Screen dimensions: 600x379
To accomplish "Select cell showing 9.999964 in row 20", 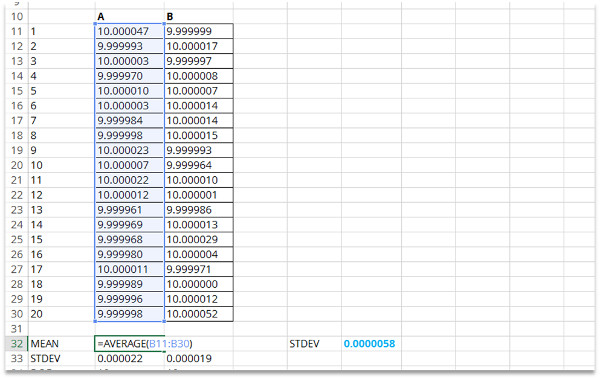I will (199, 165).
